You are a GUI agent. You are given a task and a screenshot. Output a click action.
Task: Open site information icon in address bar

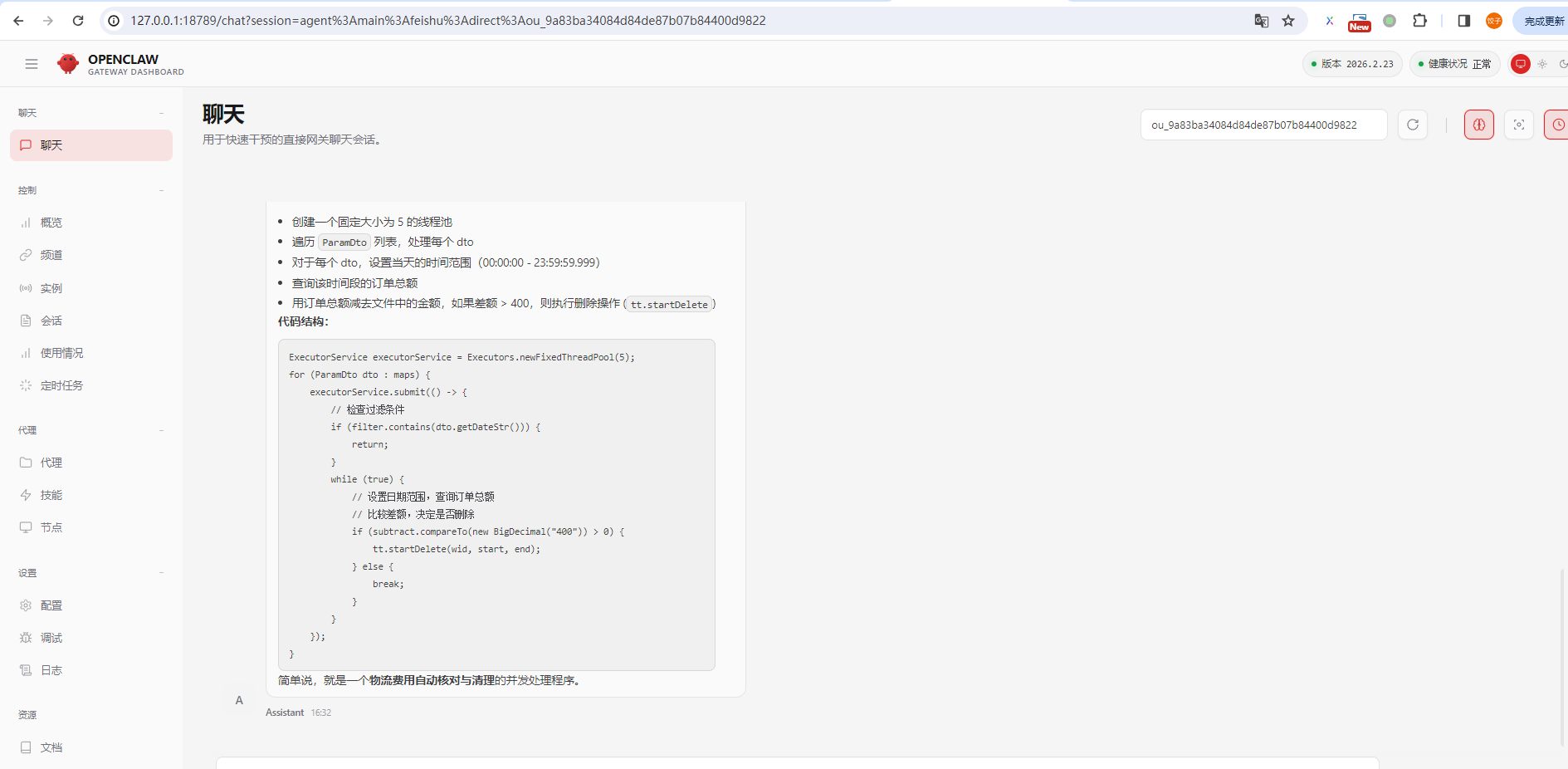tap(115, 21)
